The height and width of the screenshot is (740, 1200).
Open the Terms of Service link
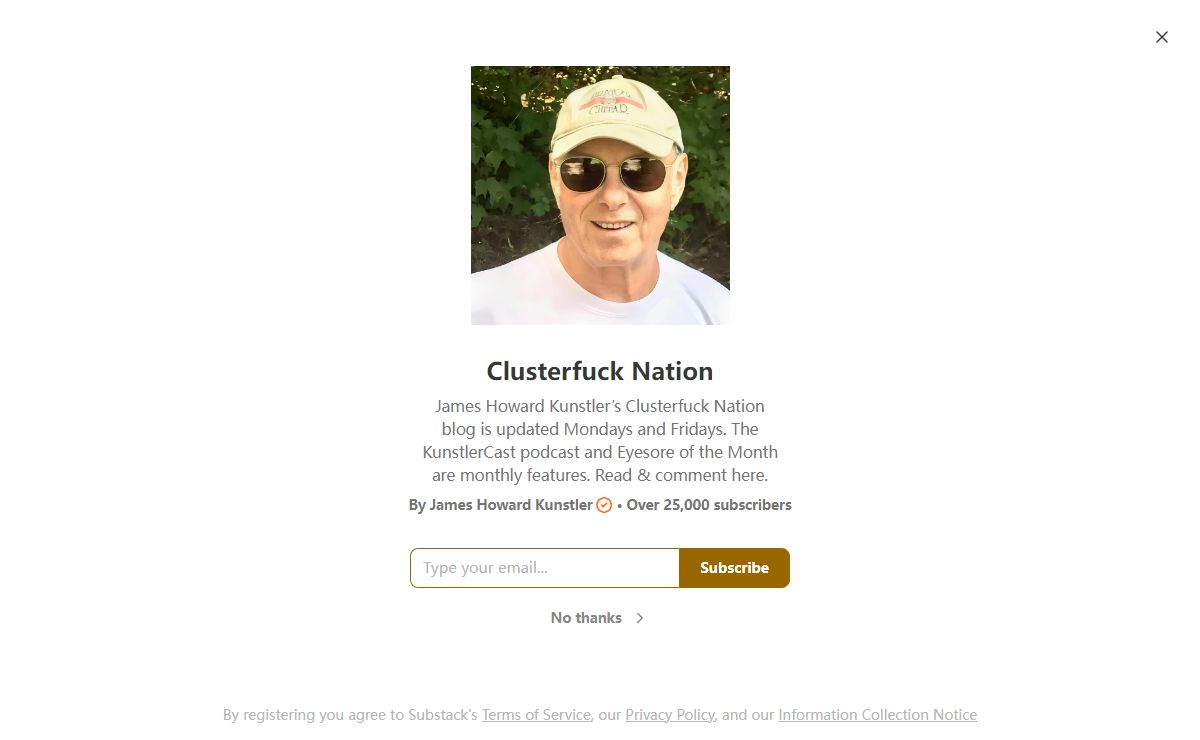click(x=536, y=715)
